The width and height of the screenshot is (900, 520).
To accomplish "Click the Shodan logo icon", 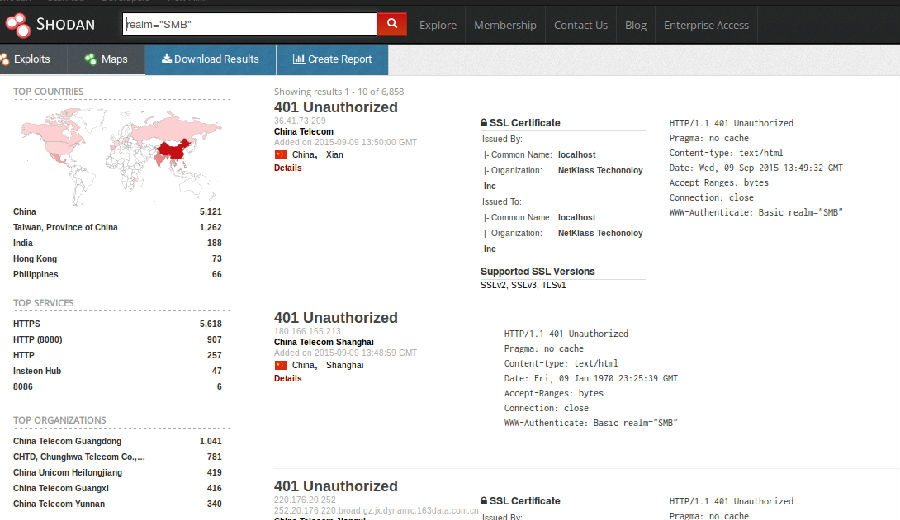I will (x=18, y=25).
